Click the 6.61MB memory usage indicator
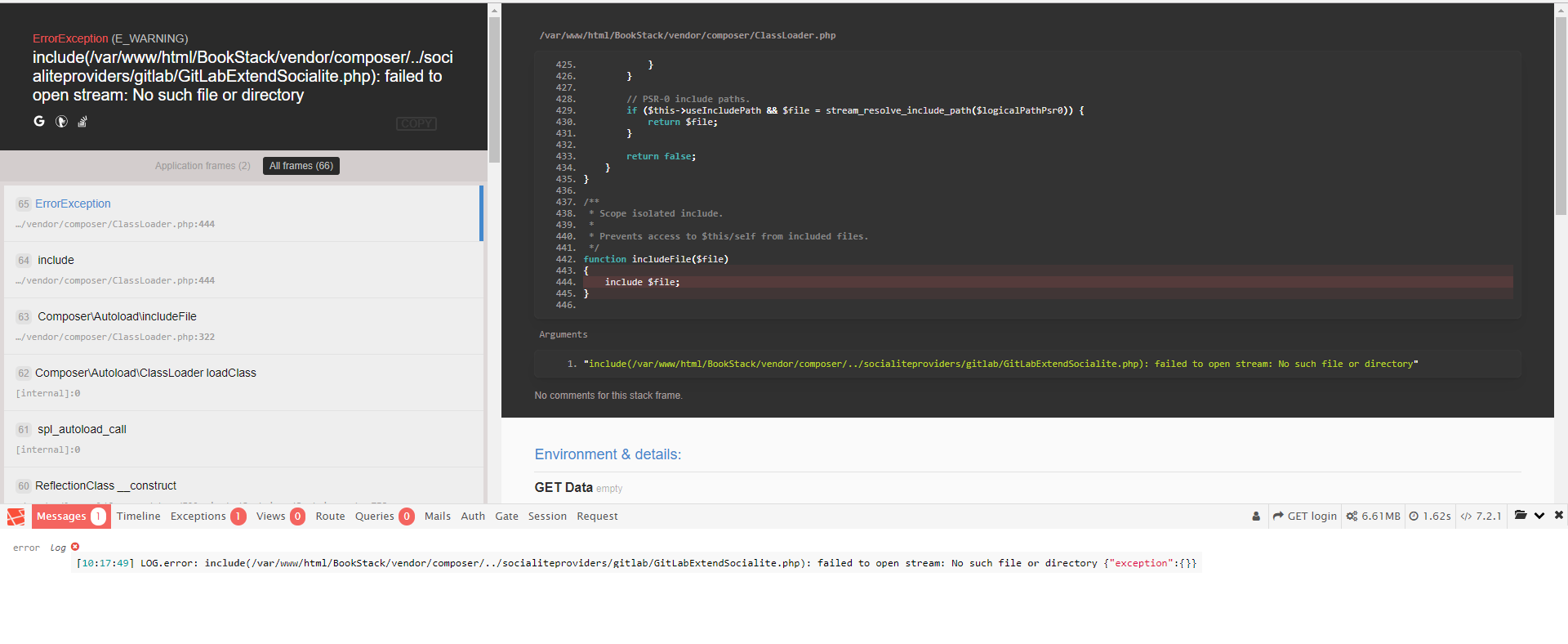The image size is (1568, 644). tap(1373, 517)
